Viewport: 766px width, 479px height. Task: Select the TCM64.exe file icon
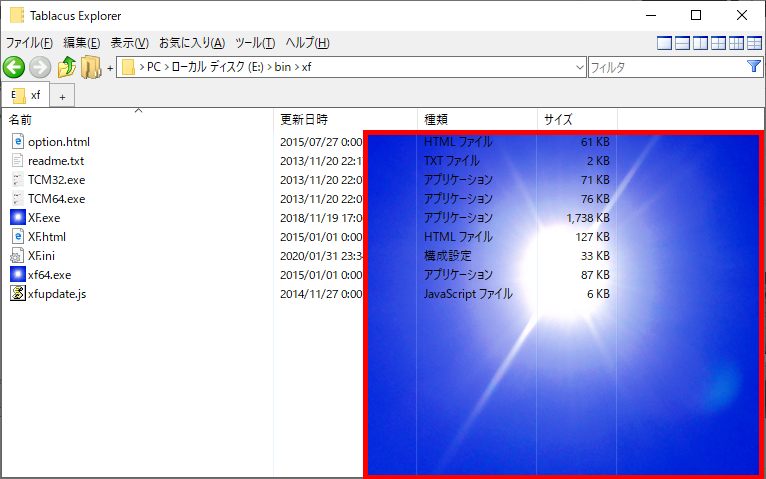18,199
